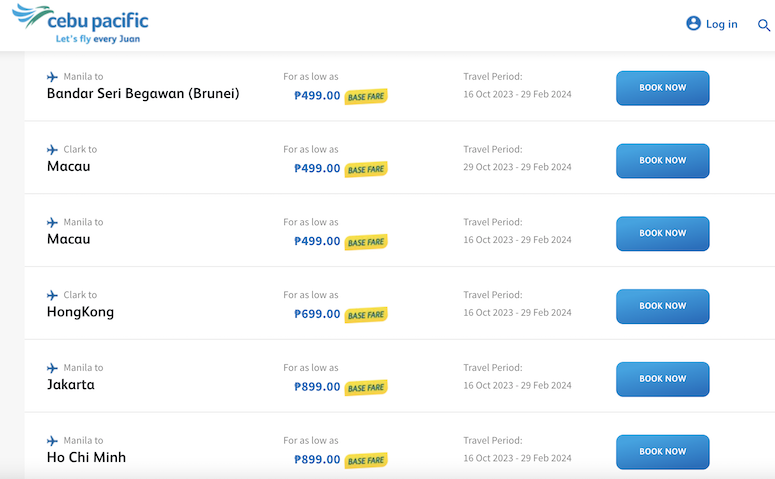The height and width of the screenshot is (479, 775).
Task: Click the Cebu Pacific logo
Action: (80, 24)
